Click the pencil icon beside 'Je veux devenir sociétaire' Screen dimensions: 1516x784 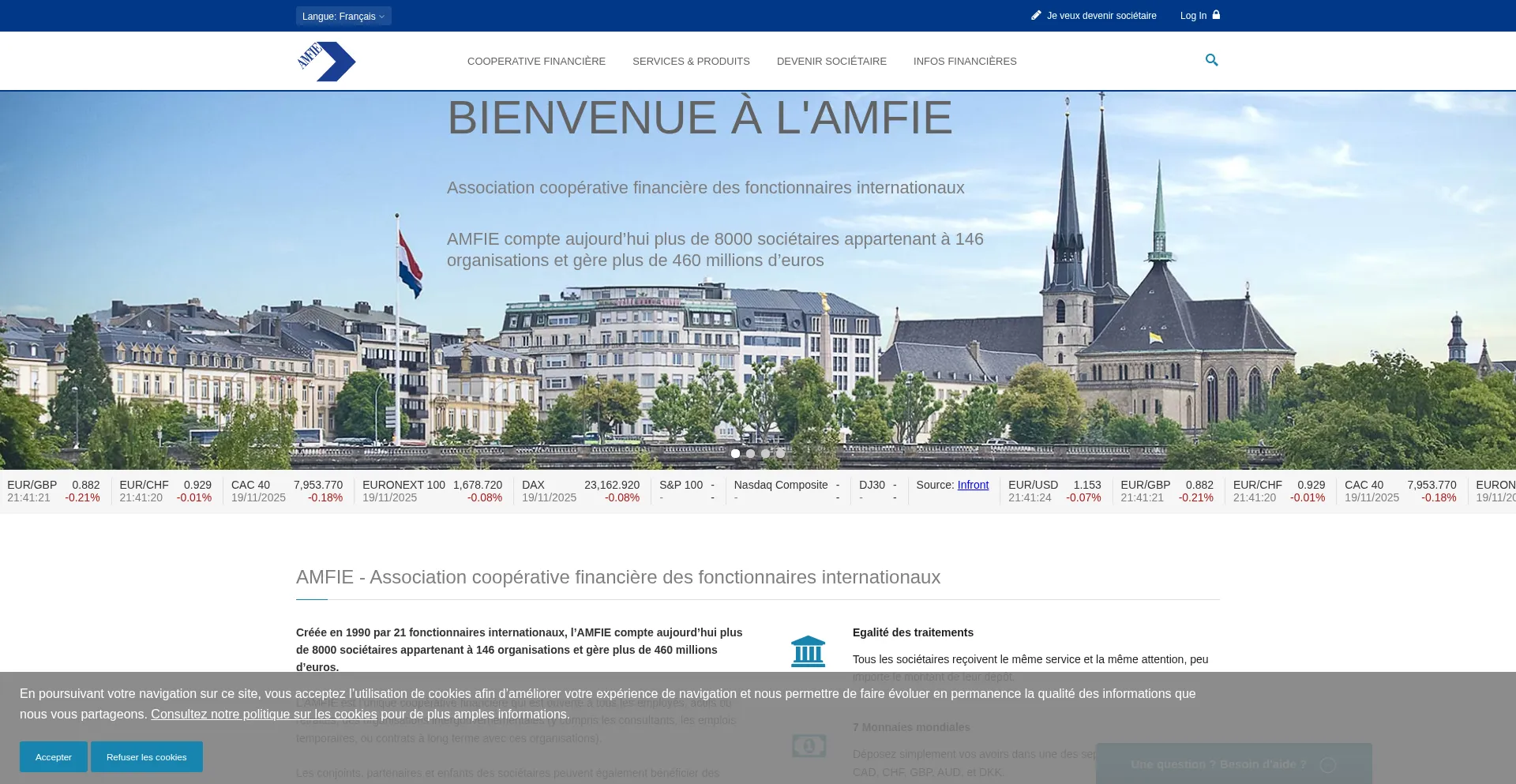click(1036, 15)
